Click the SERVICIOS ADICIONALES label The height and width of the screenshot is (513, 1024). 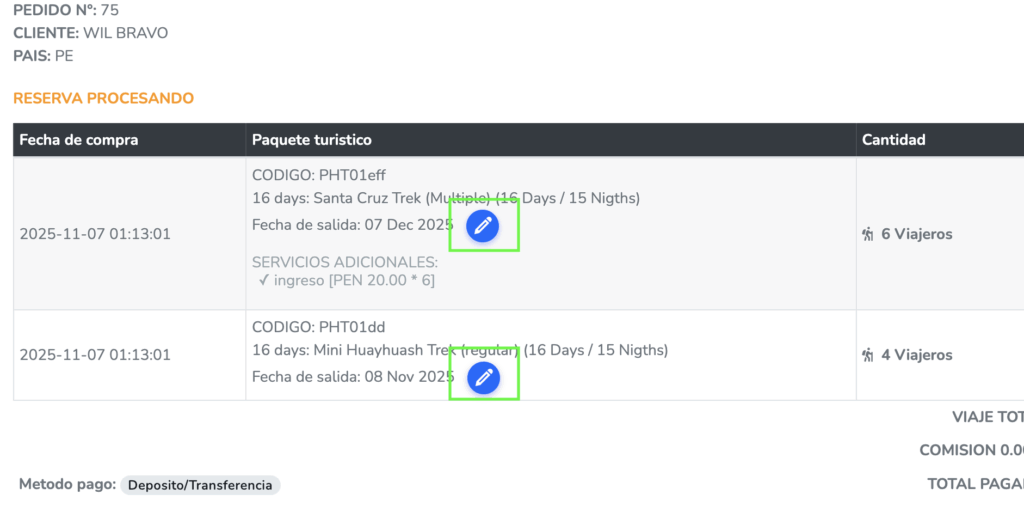click(345, 263)
